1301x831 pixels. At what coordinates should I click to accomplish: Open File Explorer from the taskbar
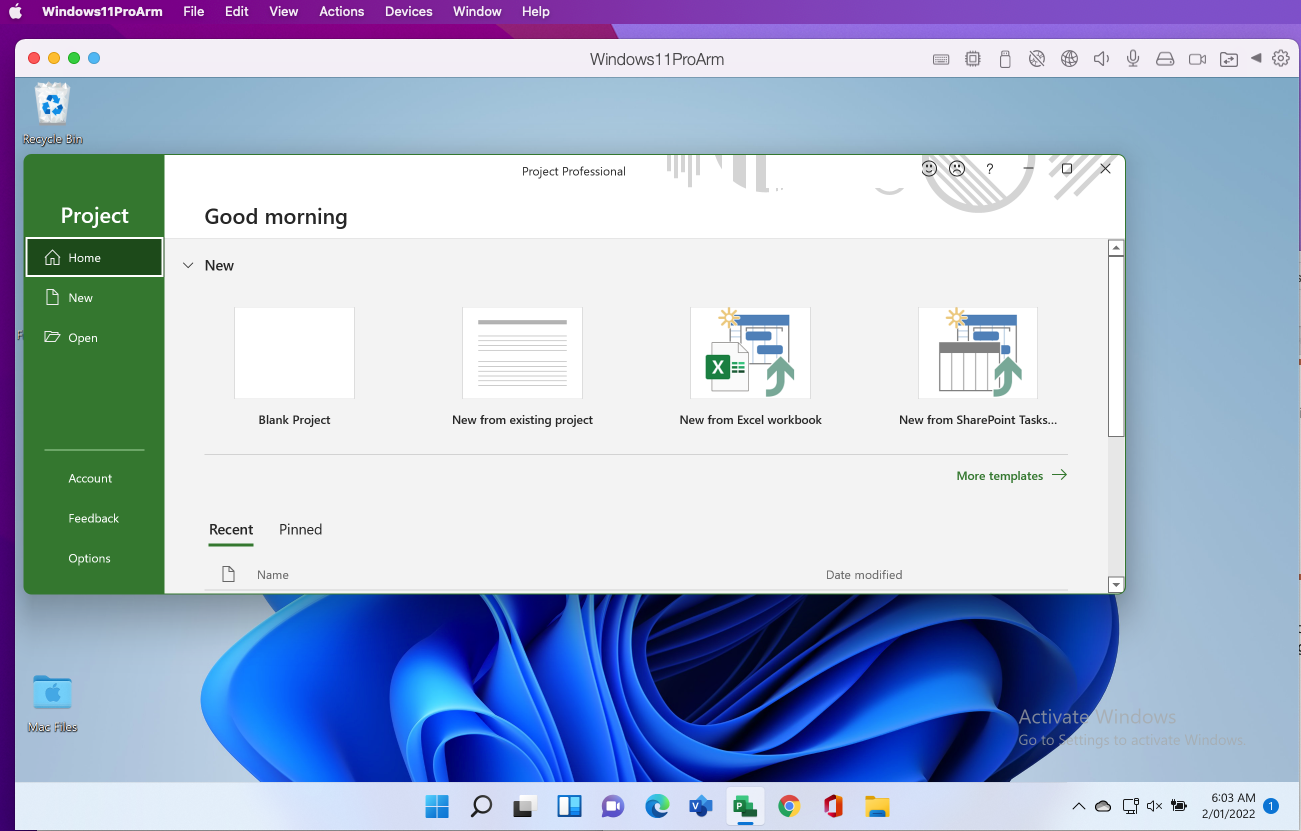(877, 806)
